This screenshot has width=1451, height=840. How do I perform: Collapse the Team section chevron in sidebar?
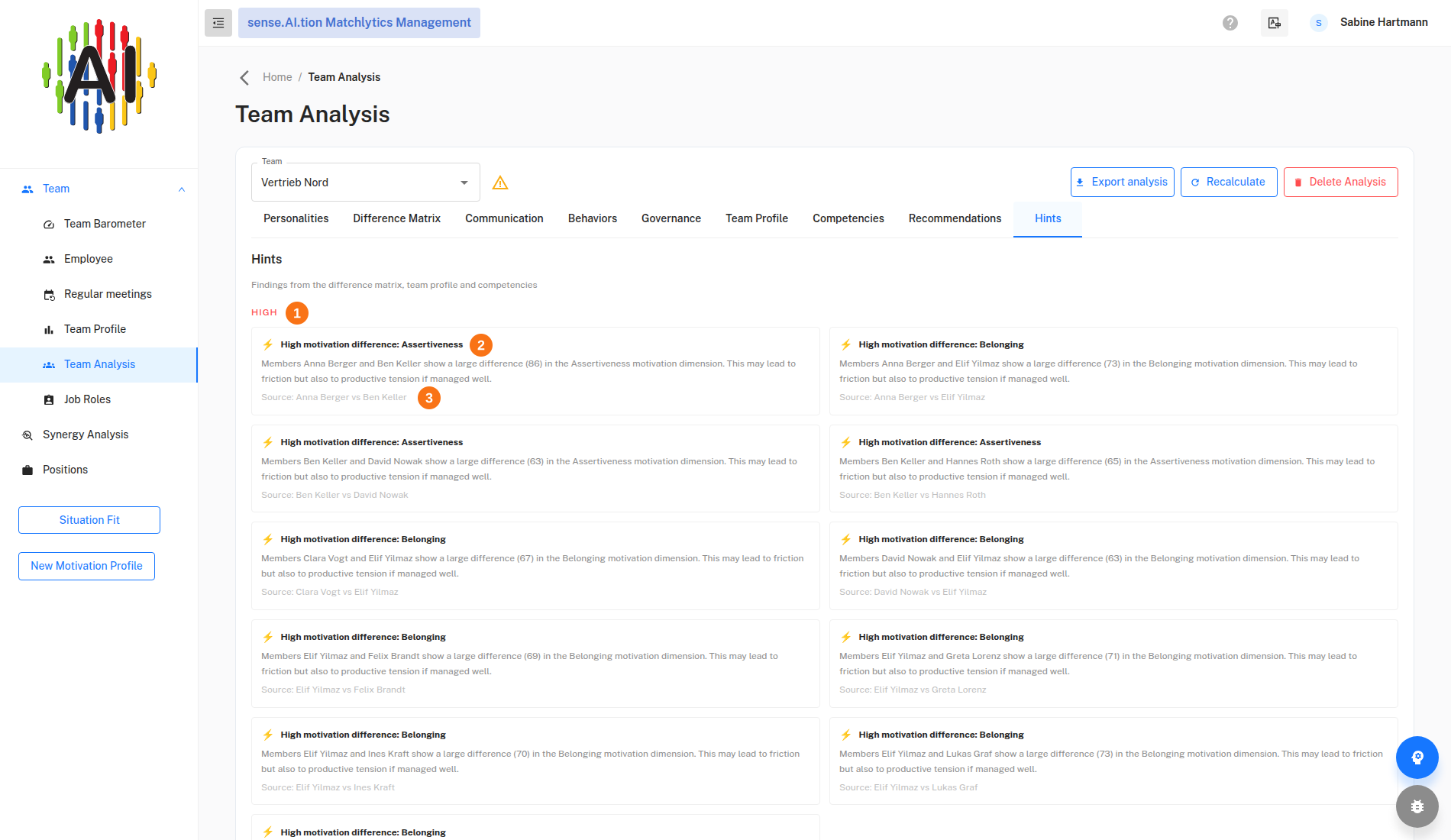(x=182, y=189)
